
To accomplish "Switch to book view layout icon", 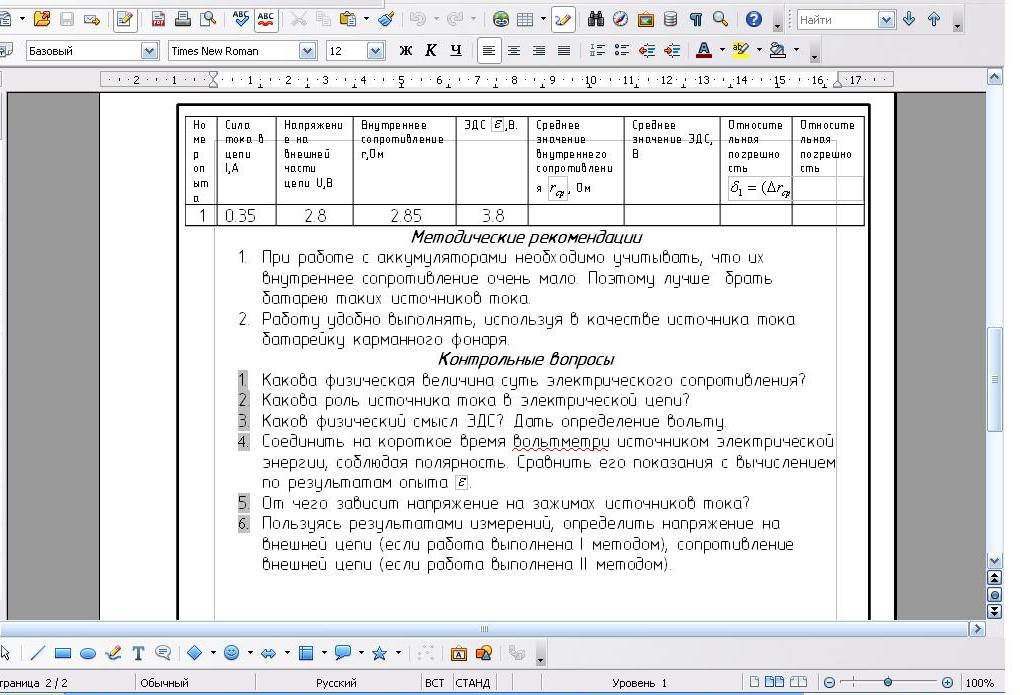I will click(x=798, y=682).
